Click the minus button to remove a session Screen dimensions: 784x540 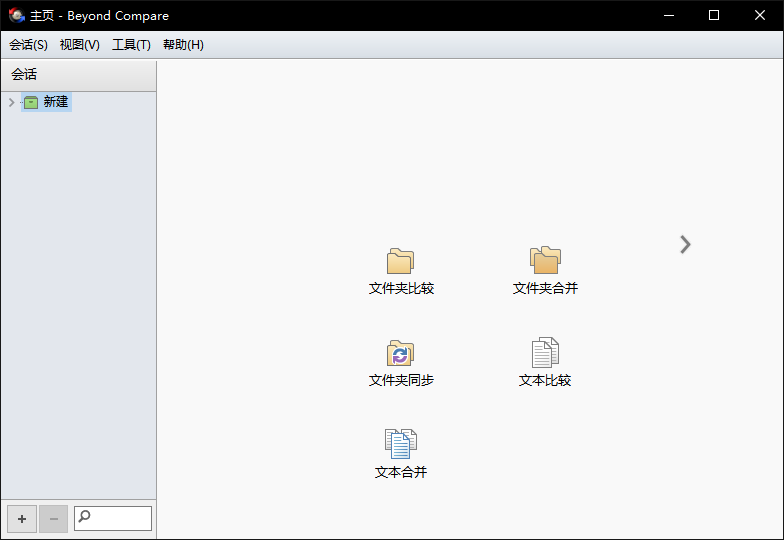click(54, 519)
